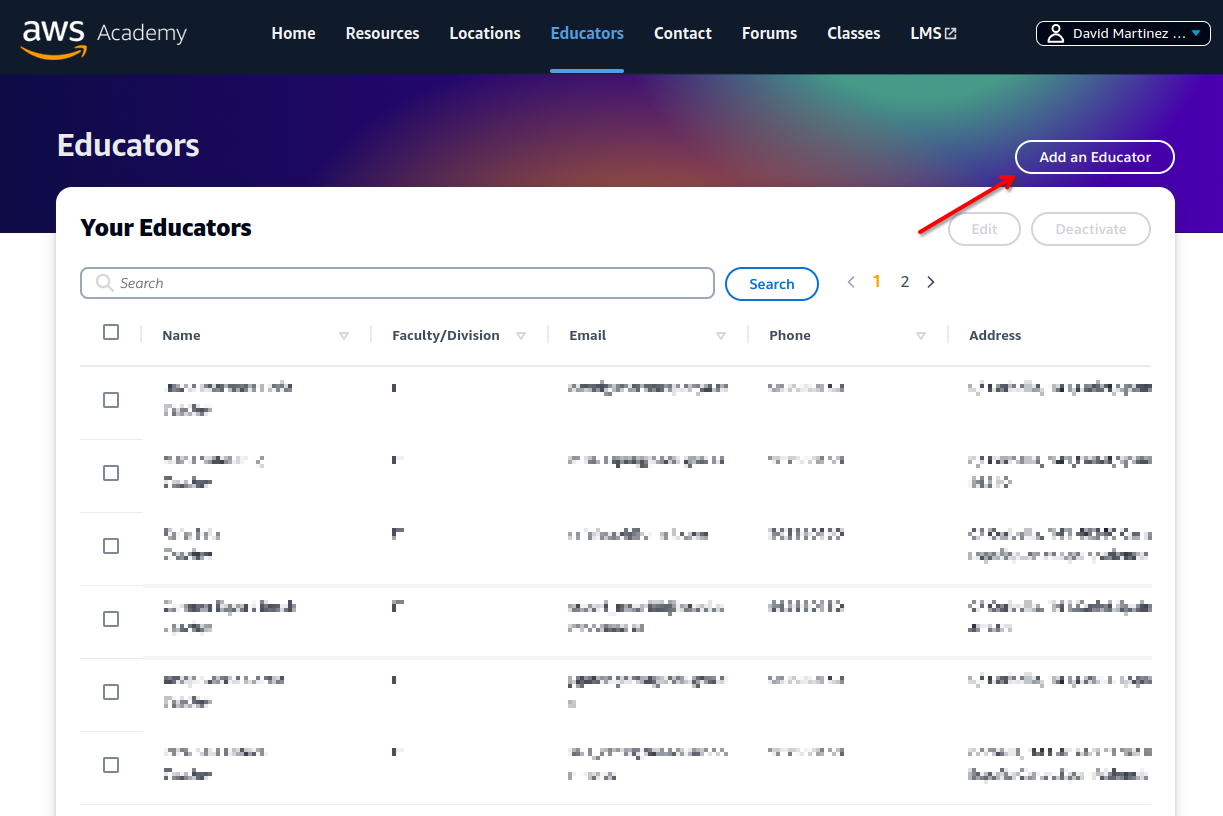Screen dimensions: 1223x816
Task: Click the Phone column filter icon
Action: coord(921,336)
